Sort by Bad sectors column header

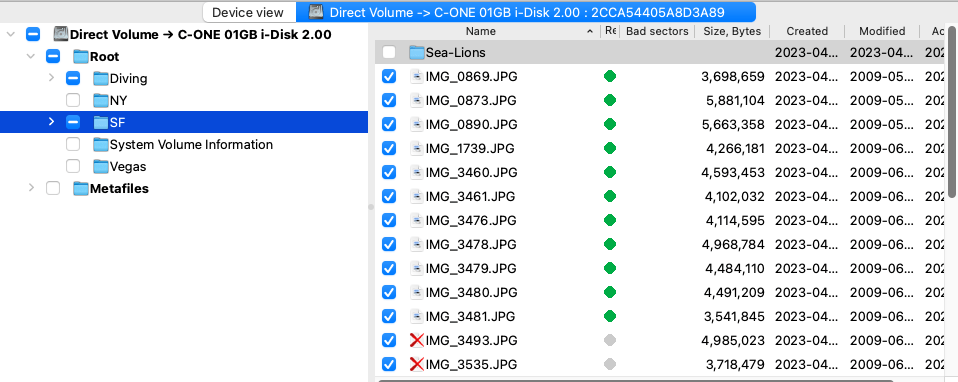(x=657, y=31)
